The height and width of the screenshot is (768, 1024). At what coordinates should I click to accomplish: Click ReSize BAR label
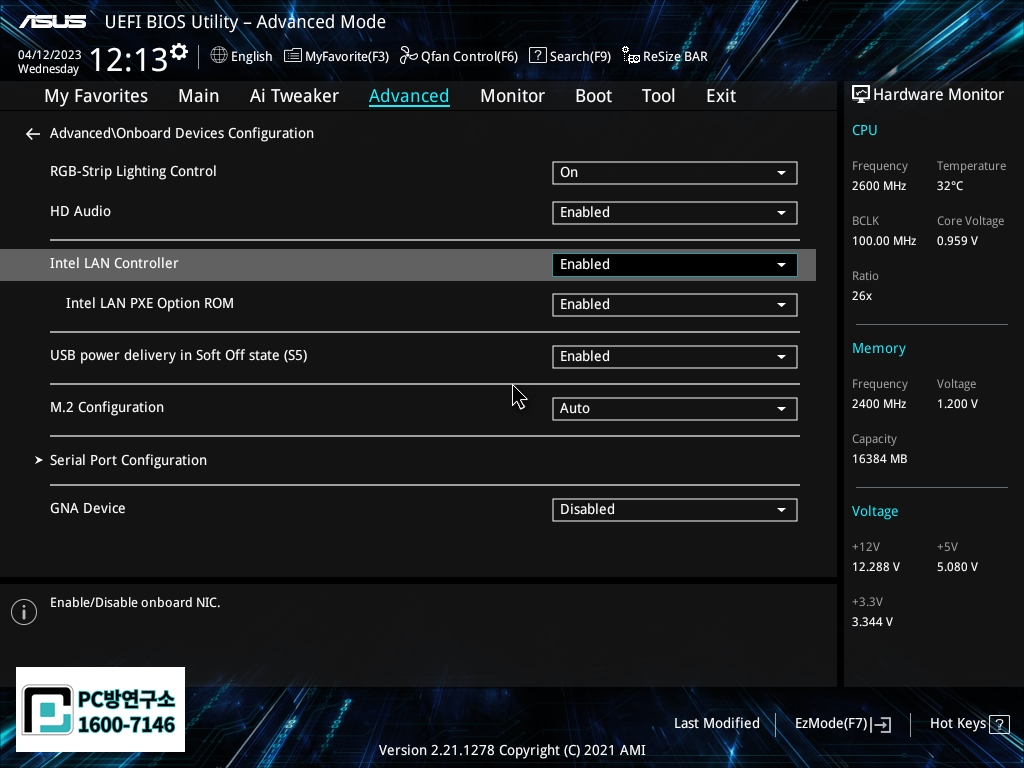pyautogui.click(x=675, y=56)
